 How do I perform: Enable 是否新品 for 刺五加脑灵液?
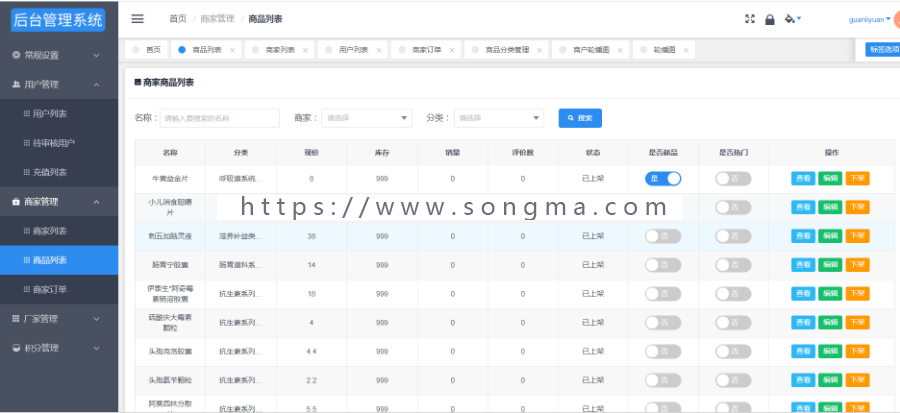tap(663, 236)
